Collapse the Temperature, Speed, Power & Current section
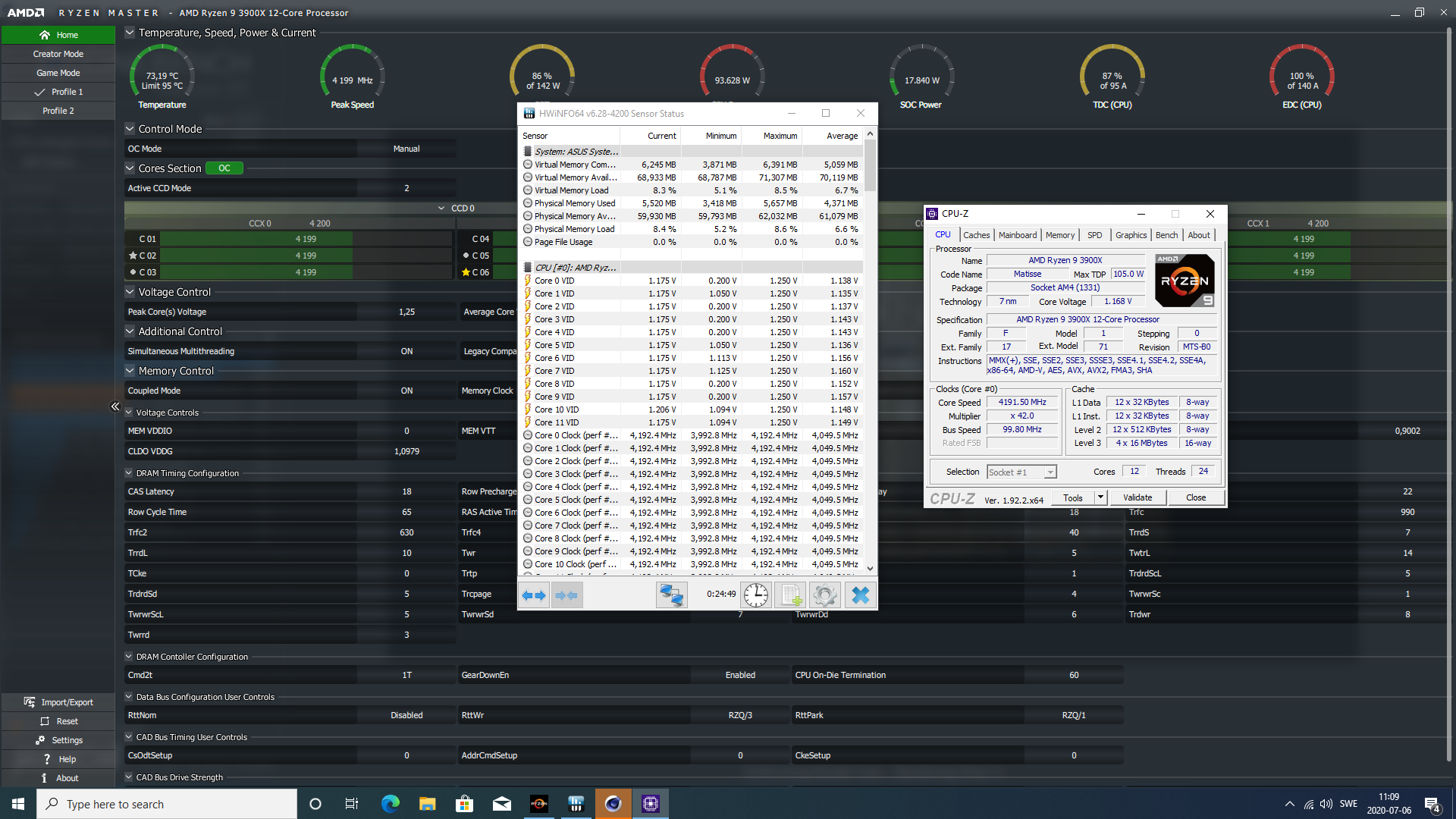 pos(130,33)
